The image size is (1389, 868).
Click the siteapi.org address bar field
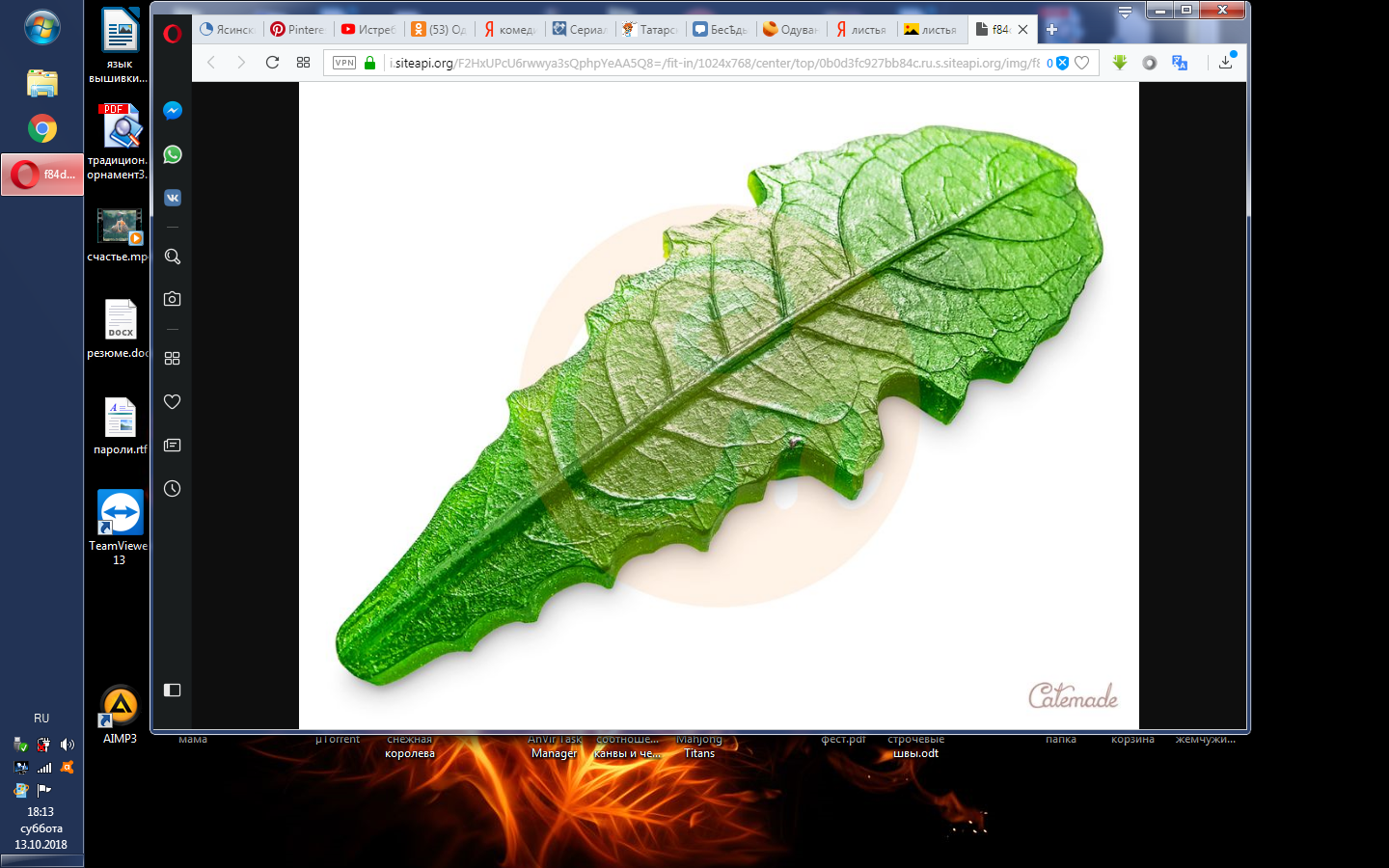(714, 63)
